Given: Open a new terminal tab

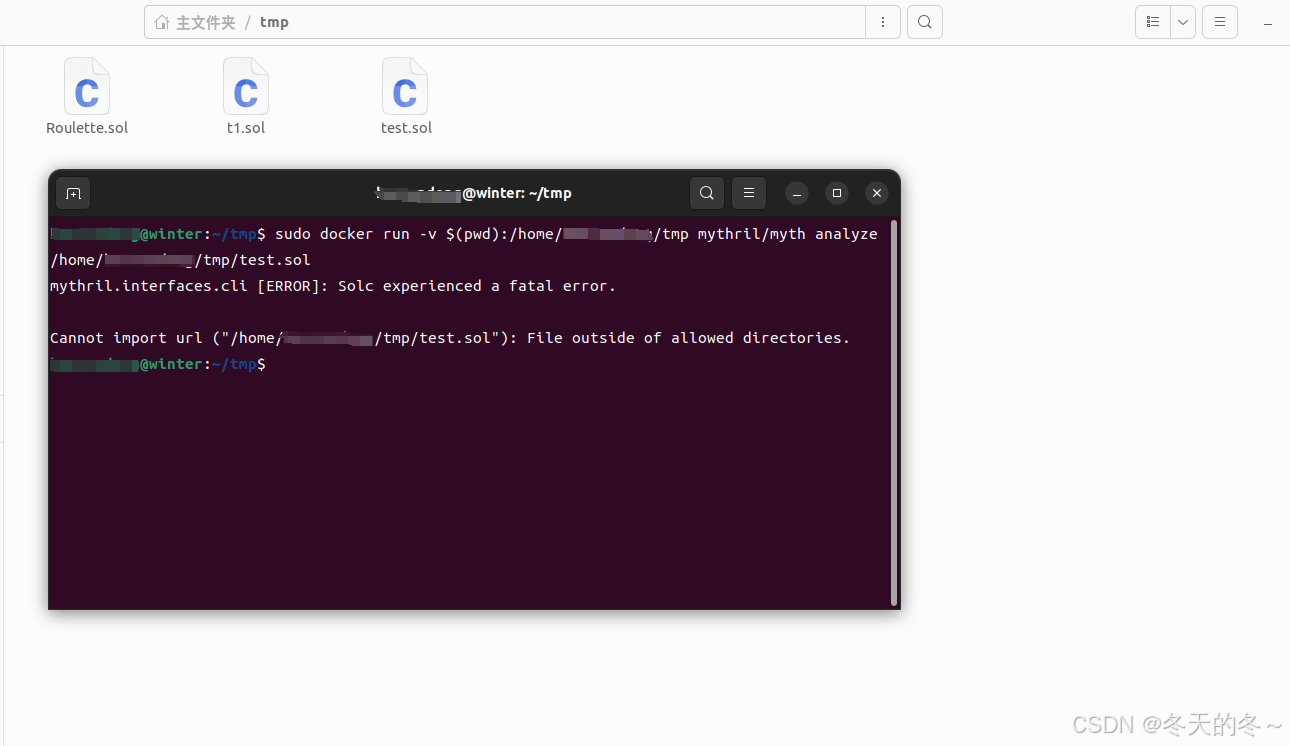Looking at the screenshot, I should click(73, 193).
